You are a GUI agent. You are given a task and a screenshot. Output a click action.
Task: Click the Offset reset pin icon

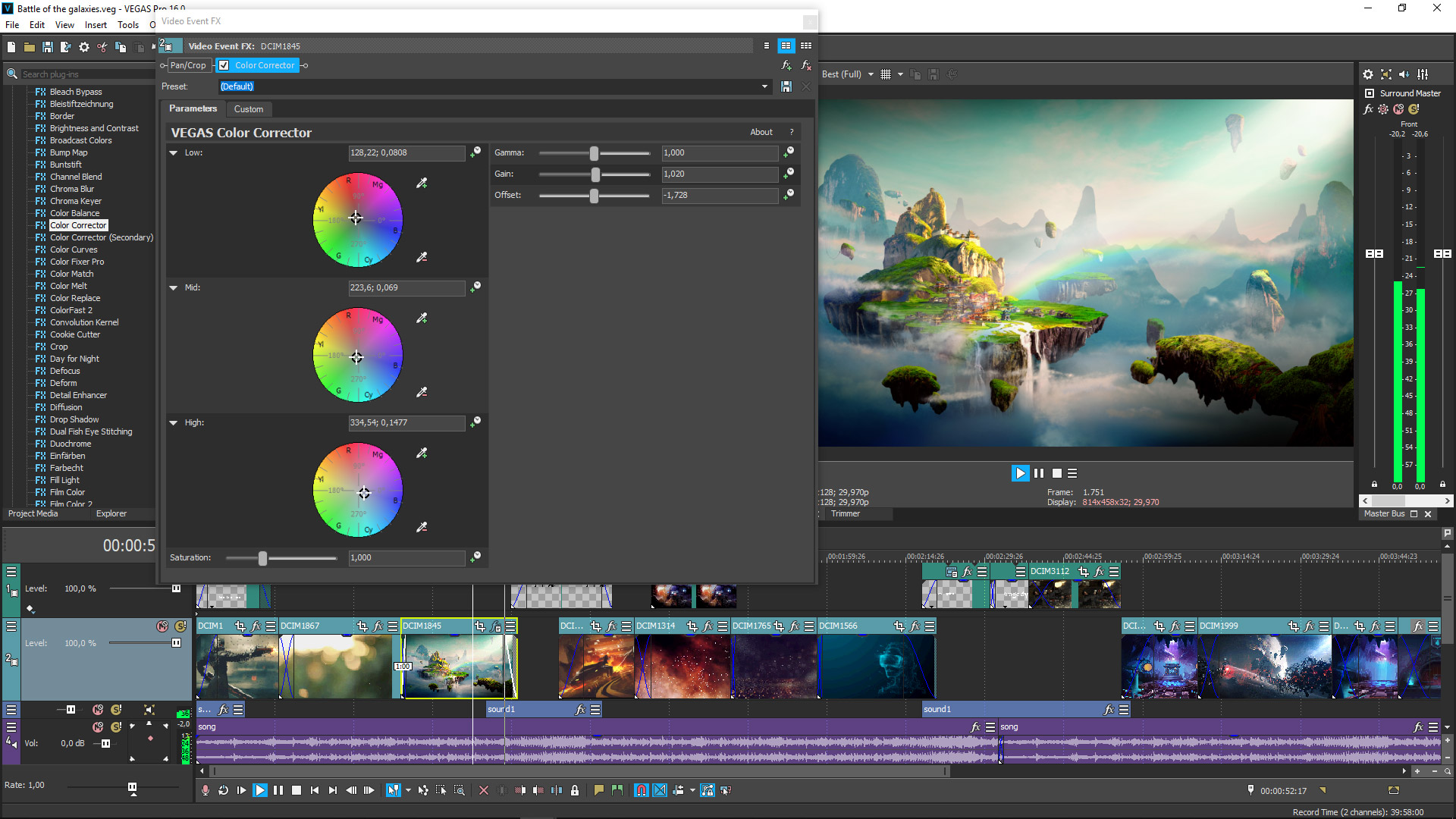(789, 193)
